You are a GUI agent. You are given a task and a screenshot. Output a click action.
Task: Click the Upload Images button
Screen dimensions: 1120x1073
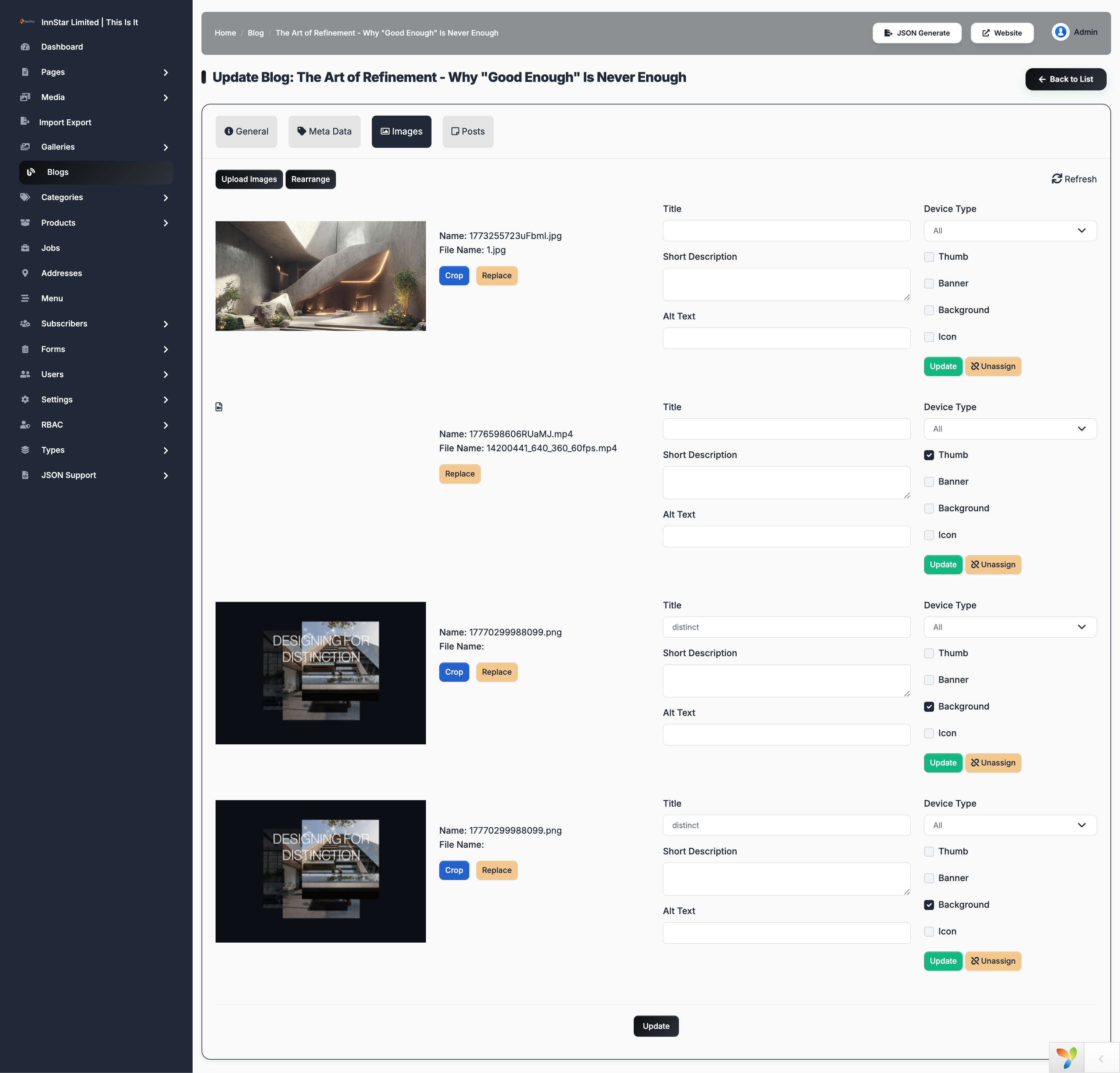coord(249,179)
